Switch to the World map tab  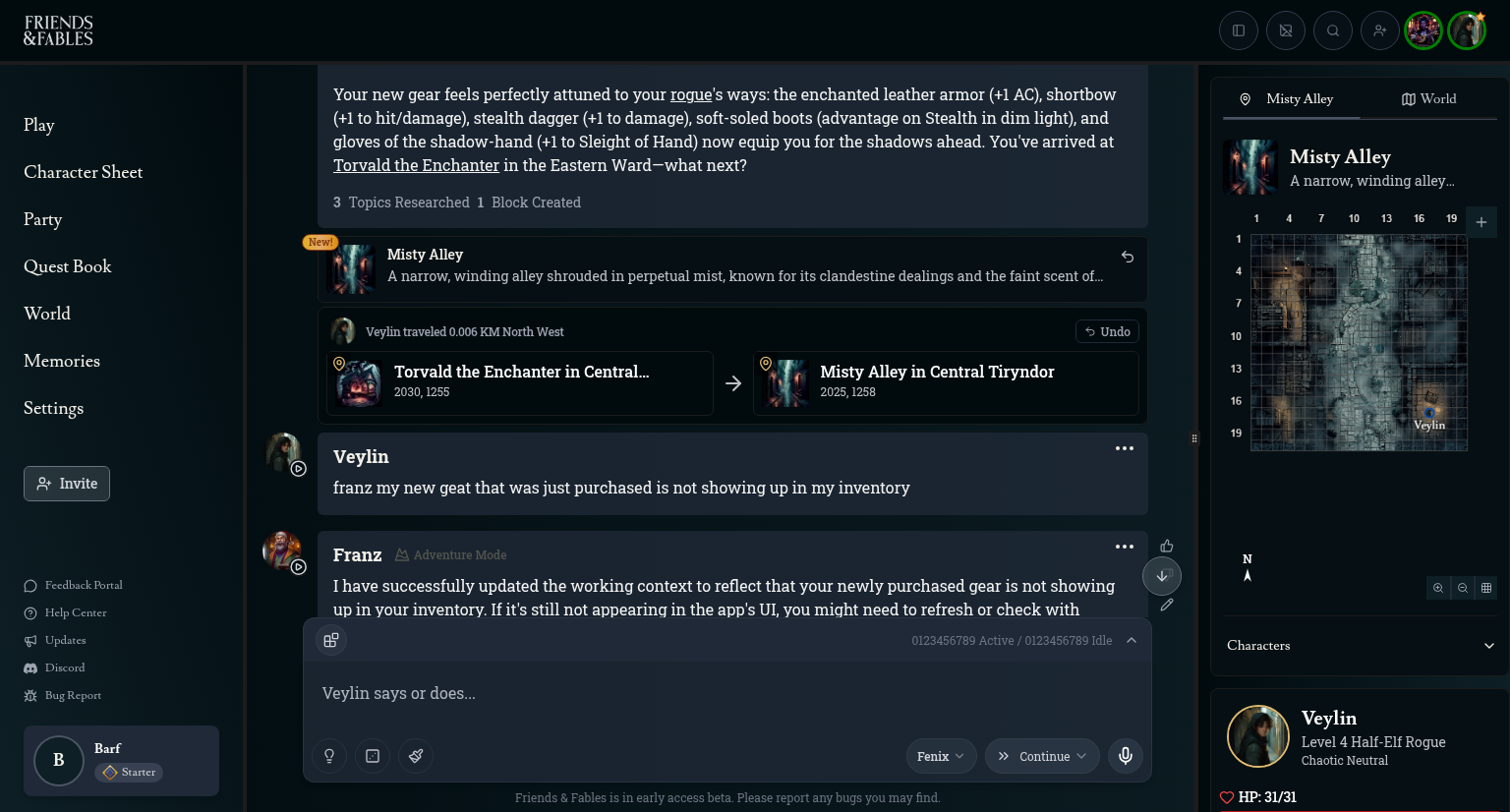[1428, 99]
